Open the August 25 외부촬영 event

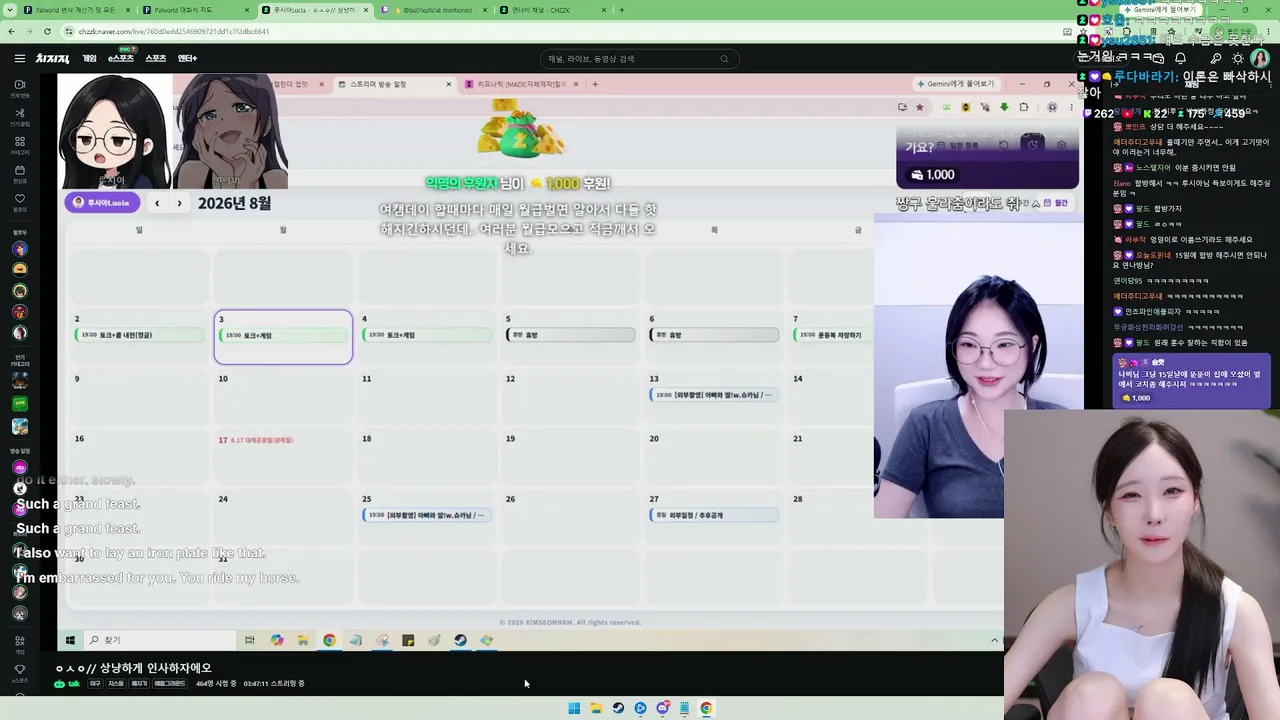pos(427,515)
